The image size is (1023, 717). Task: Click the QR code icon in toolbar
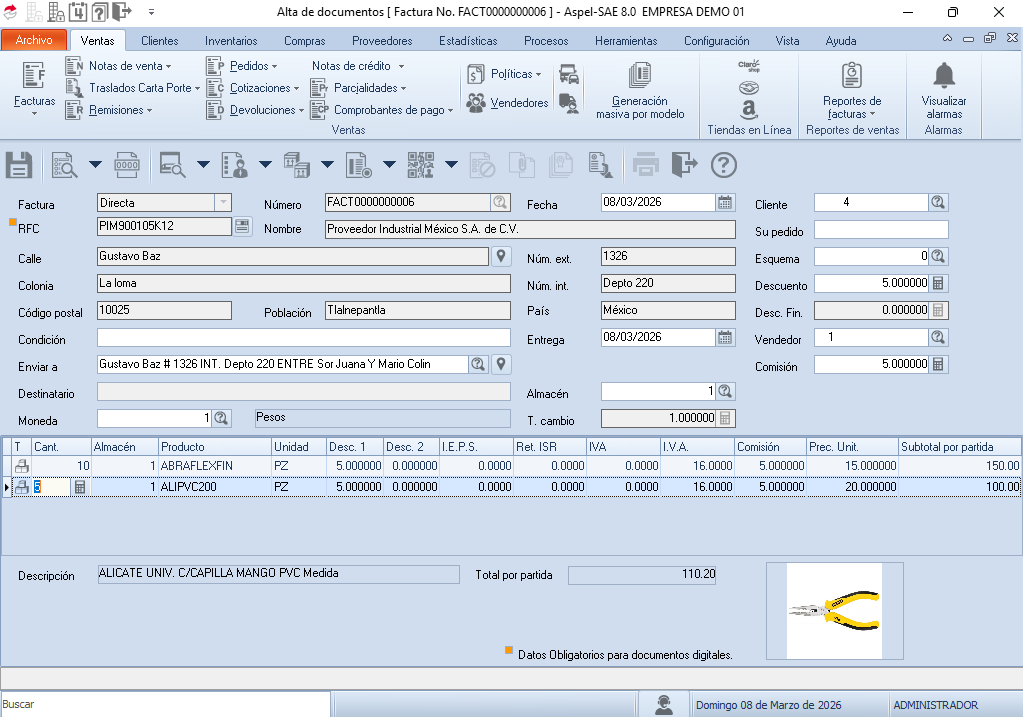(x=421, y=165)
